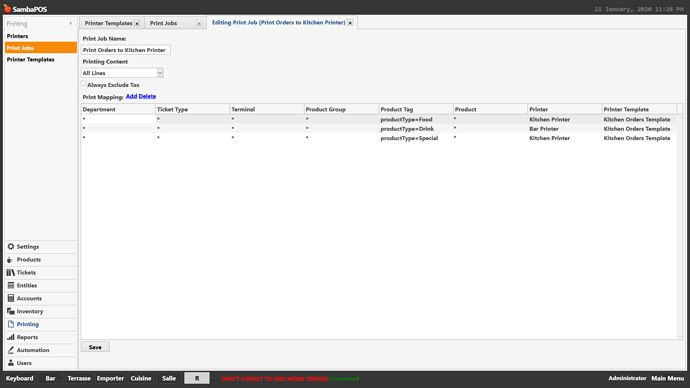
Task: Close the Editing Print Job tab
Action: [350, 22]
